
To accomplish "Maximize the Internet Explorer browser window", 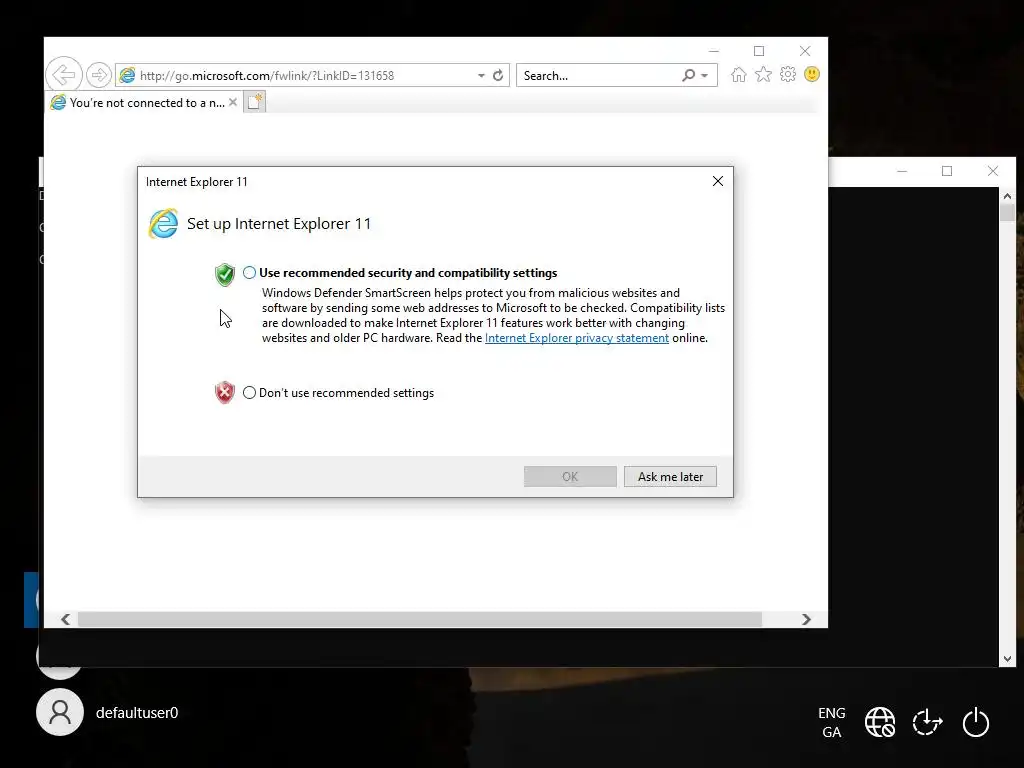I will click(x=759, y=51).
